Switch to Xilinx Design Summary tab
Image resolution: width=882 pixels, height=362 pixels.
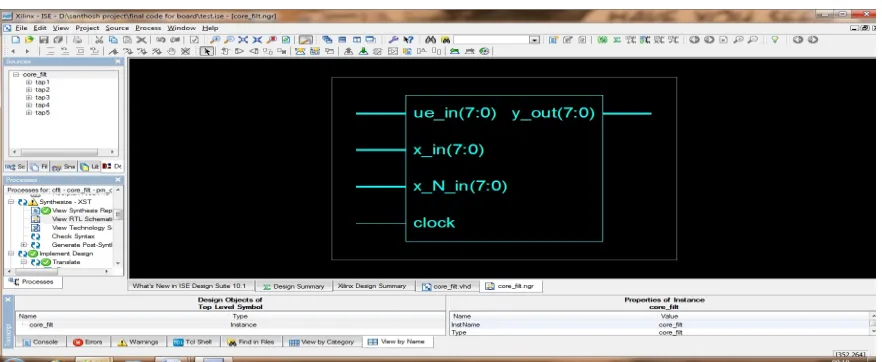point(372,286)
